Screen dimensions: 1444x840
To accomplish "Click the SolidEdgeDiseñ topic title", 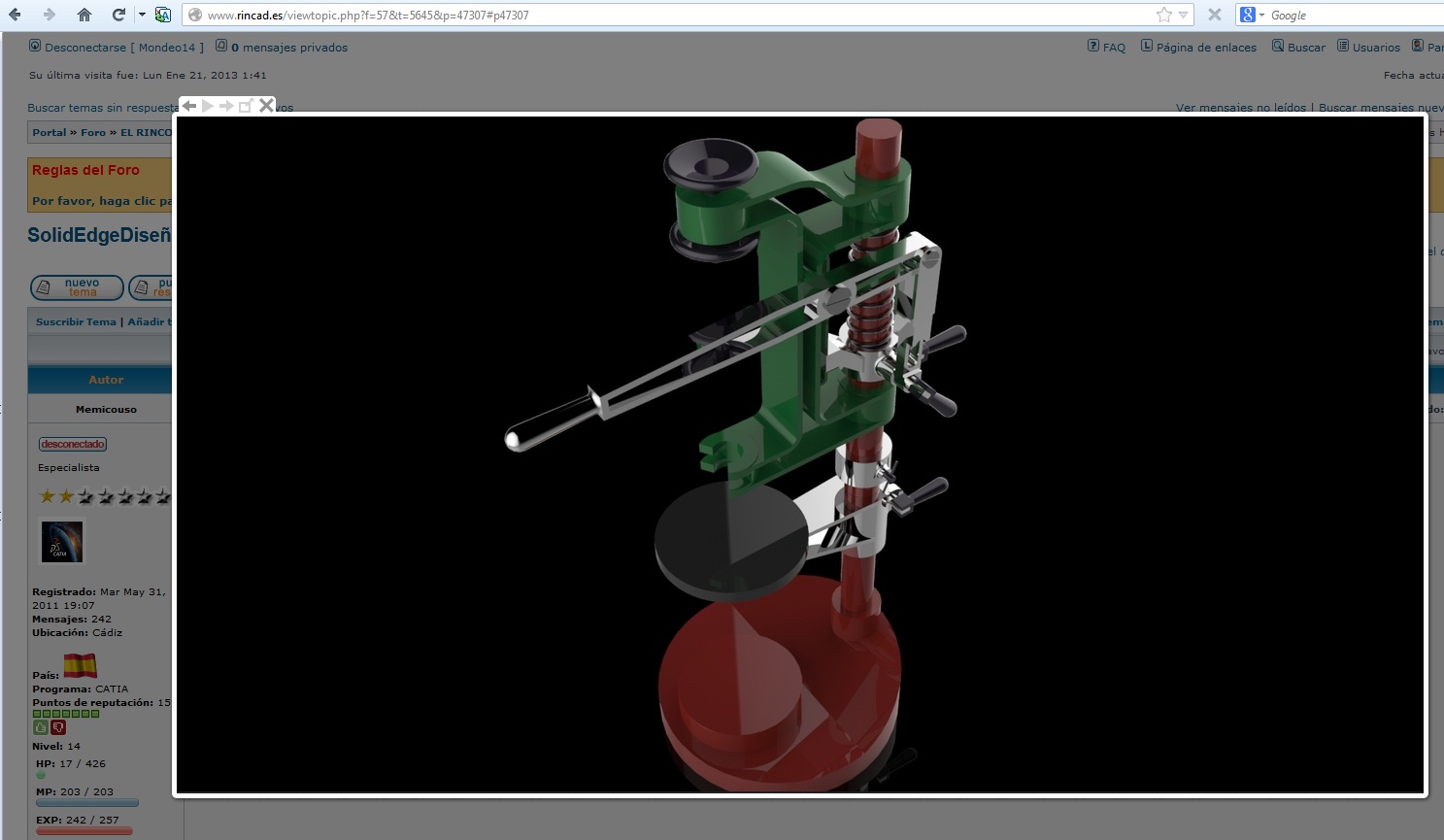I will [99, 235].
